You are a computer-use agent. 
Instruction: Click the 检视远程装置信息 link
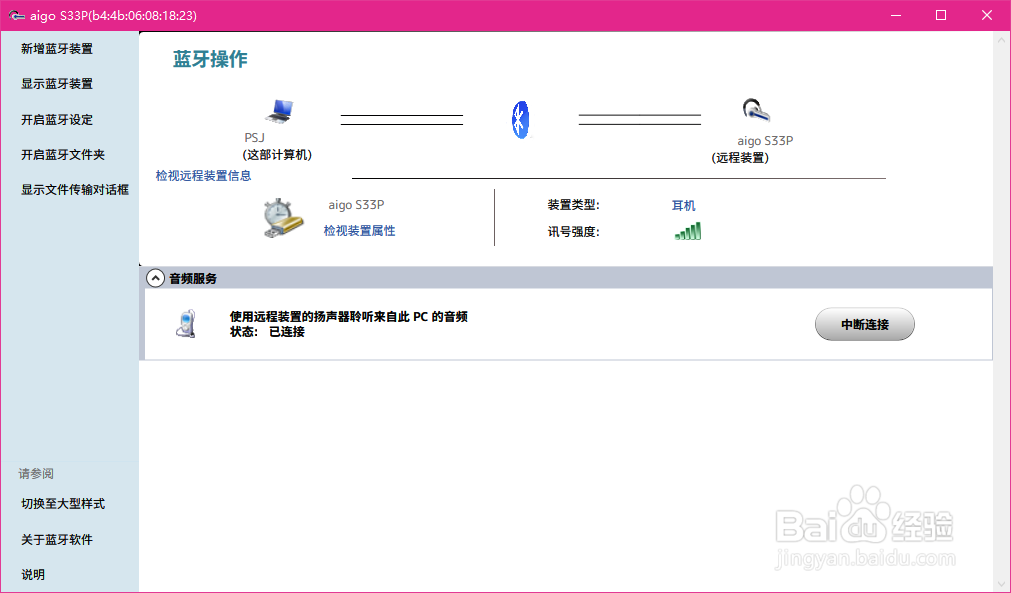point(203,175)
